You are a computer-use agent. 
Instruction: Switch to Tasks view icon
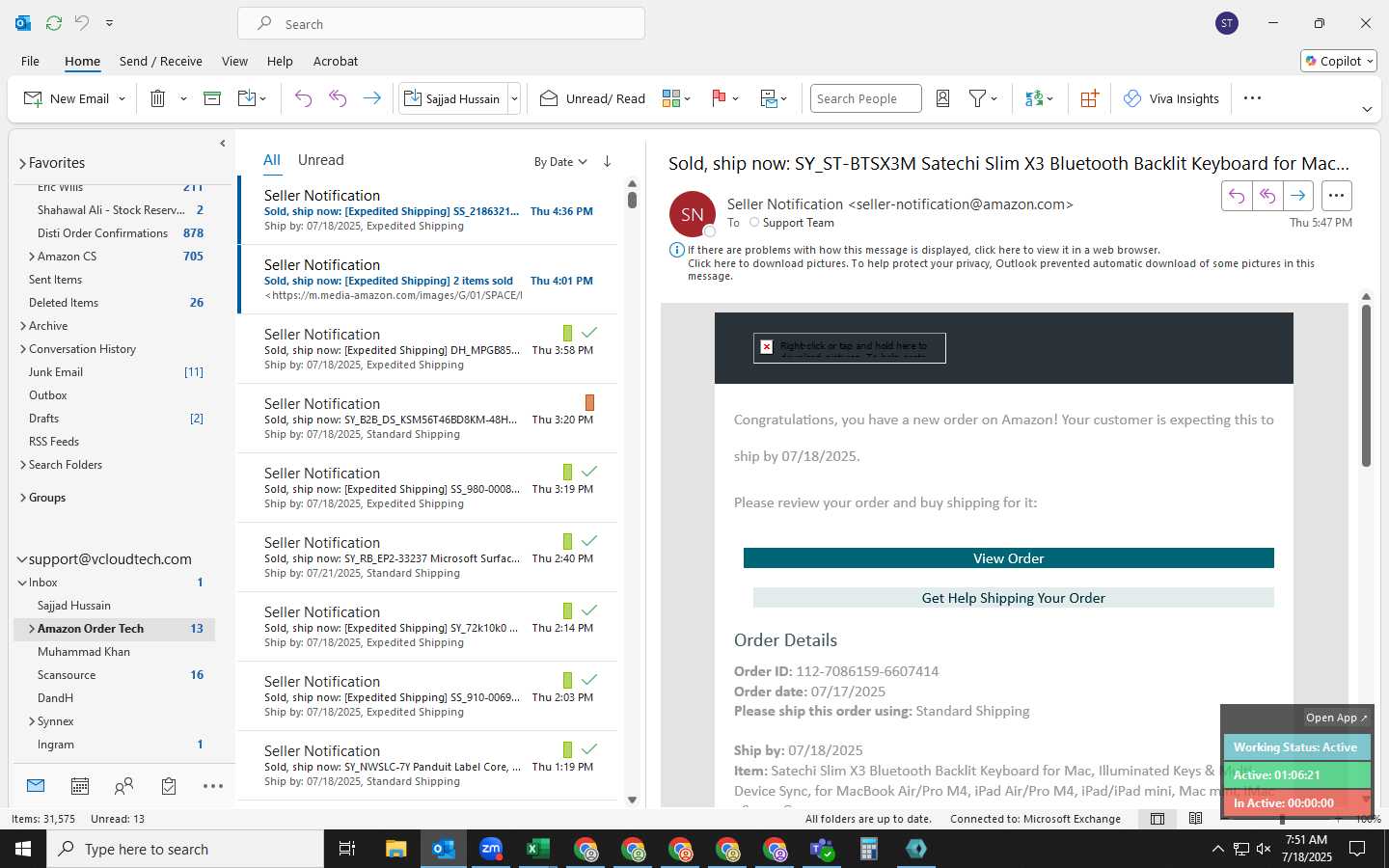pos(169,786)
